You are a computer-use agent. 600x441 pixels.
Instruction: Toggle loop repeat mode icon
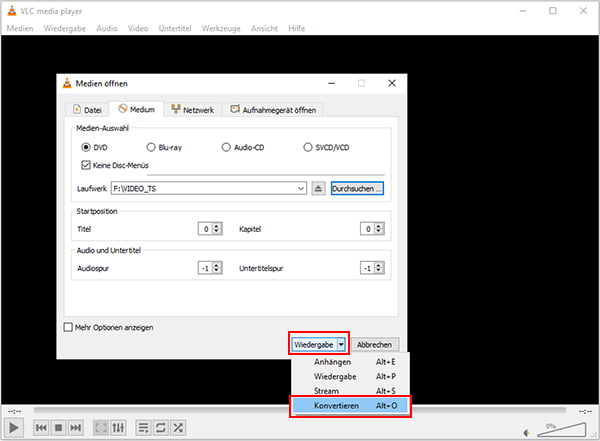[161, 428]
